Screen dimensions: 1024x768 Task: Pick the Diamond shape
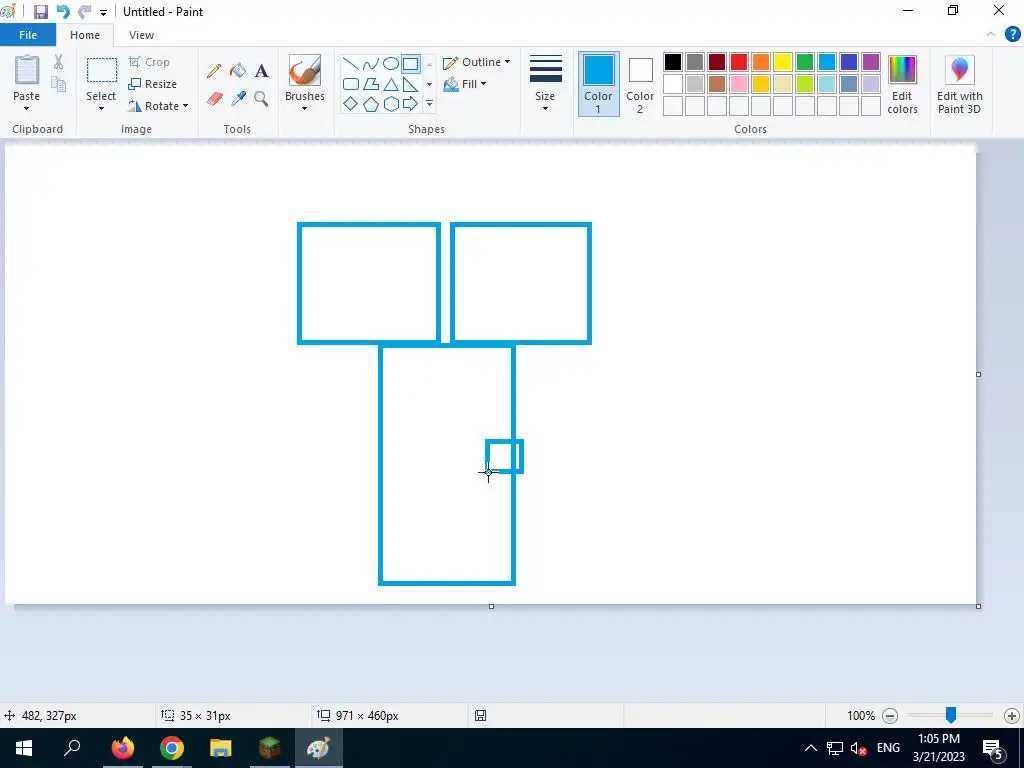[351, 104]
